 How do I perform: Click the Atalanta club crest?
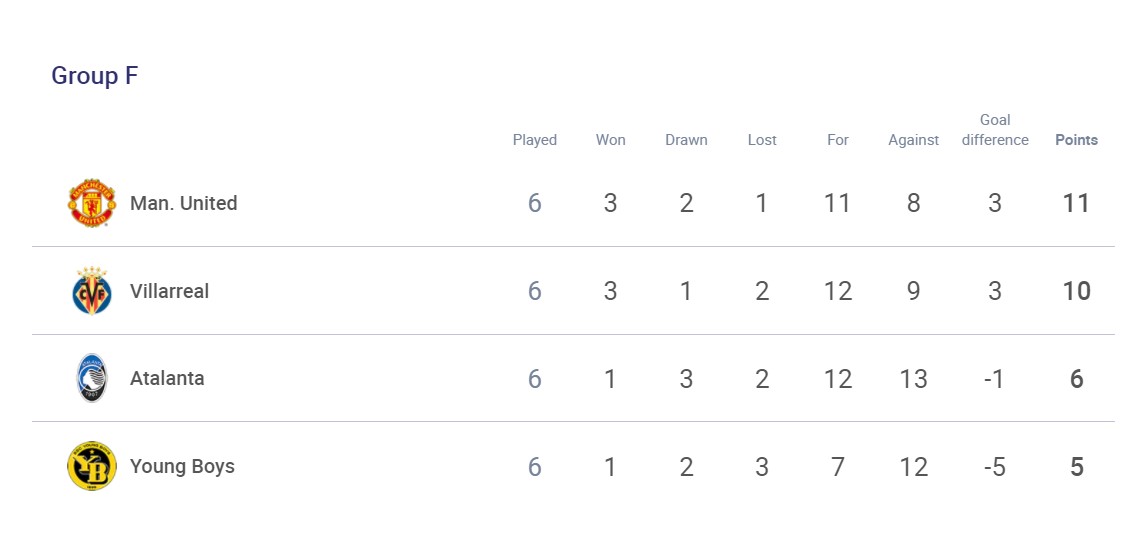(91, 378)
